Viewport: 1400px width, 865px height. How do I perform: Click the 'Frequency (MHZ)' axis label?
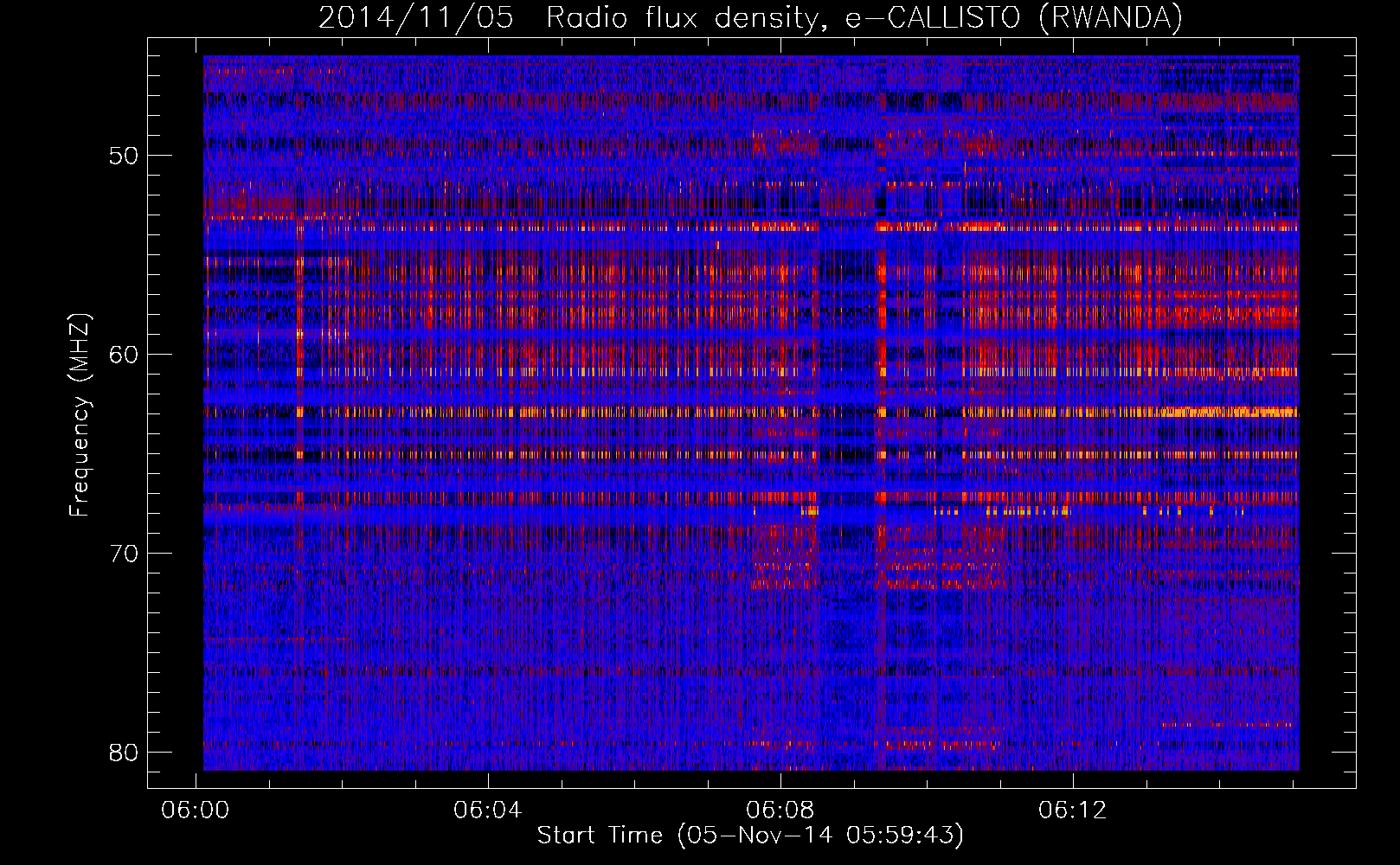point(80,414)
